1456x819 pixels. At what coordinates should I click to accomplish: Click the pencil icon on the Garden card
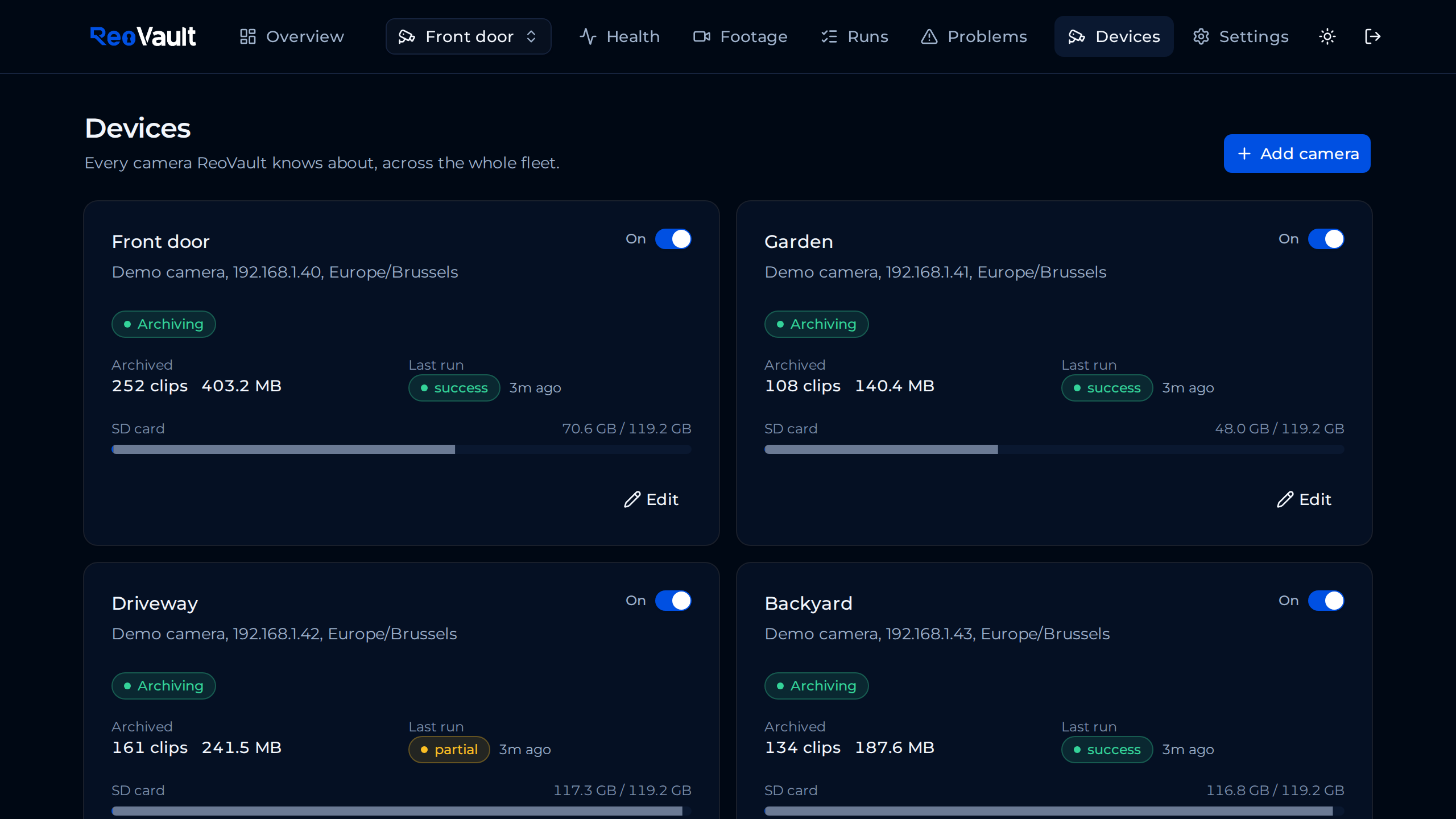1285,499
